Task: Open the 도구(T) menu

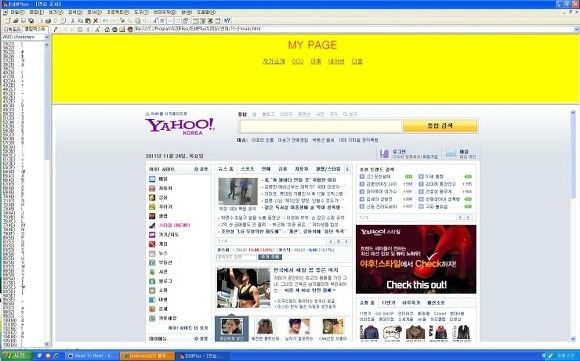Action: click(x=141, y=12)
